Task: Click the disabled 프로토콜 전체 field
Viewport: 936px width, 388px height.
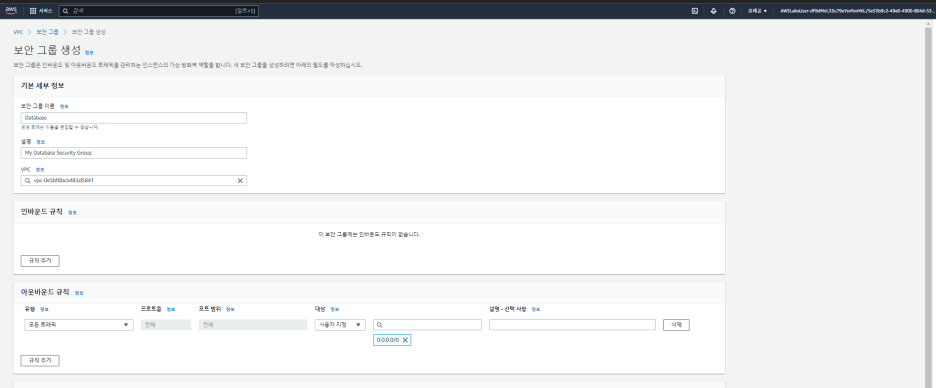Action: [x=166, y=325]
